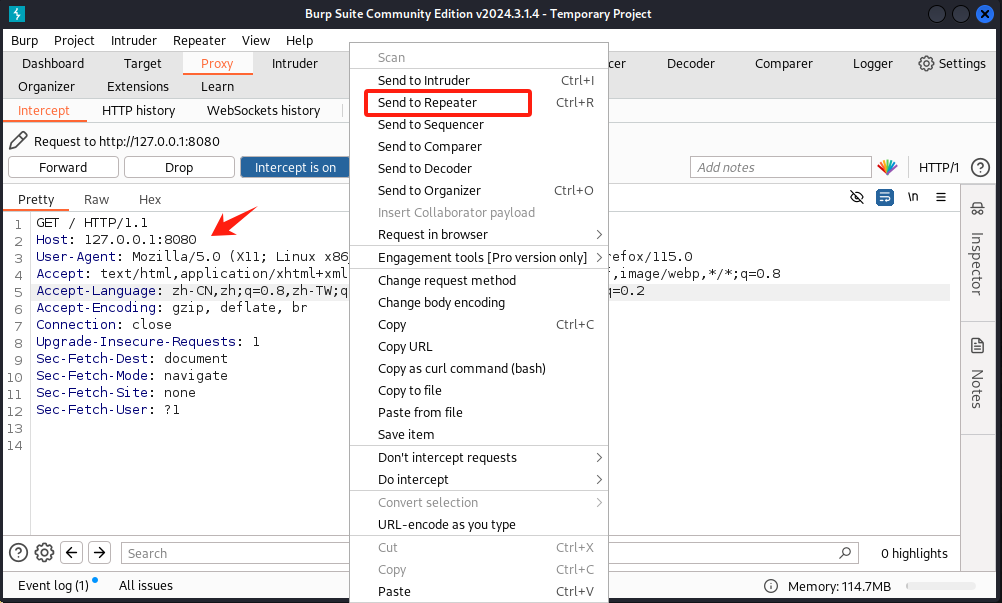This screenshot has height=603, width=1002.
Task: Click the memory info icon
Action: 771,586
